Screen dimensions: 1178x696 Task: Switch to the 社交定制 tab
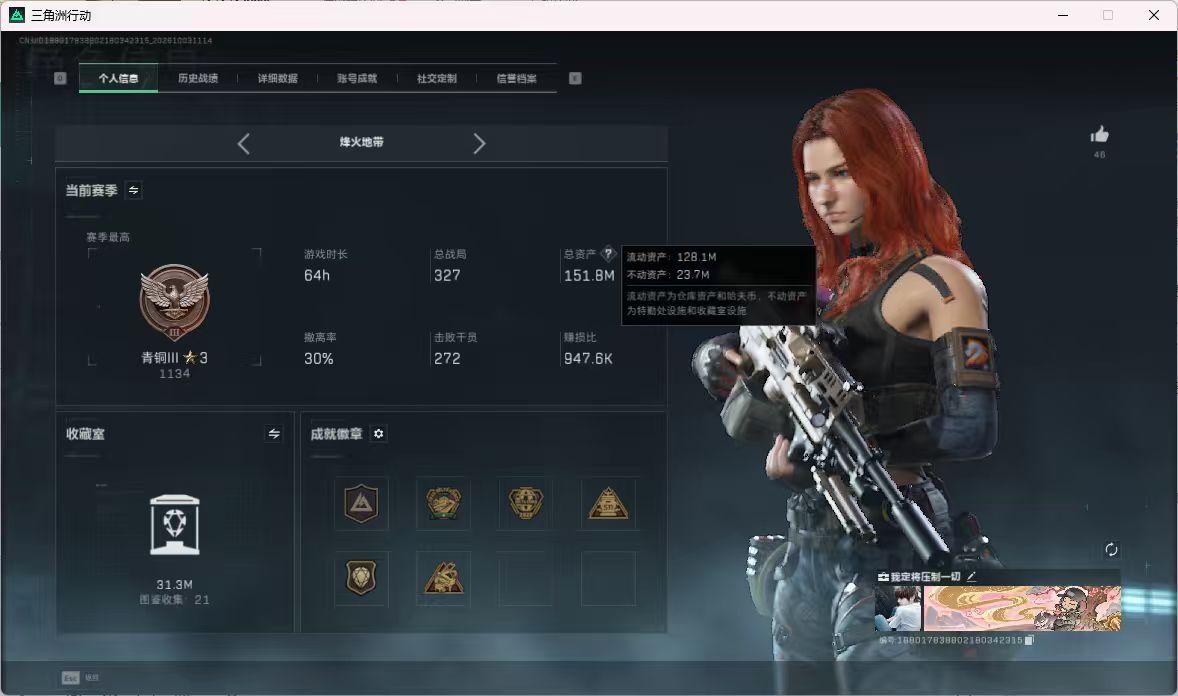point(436,78)
